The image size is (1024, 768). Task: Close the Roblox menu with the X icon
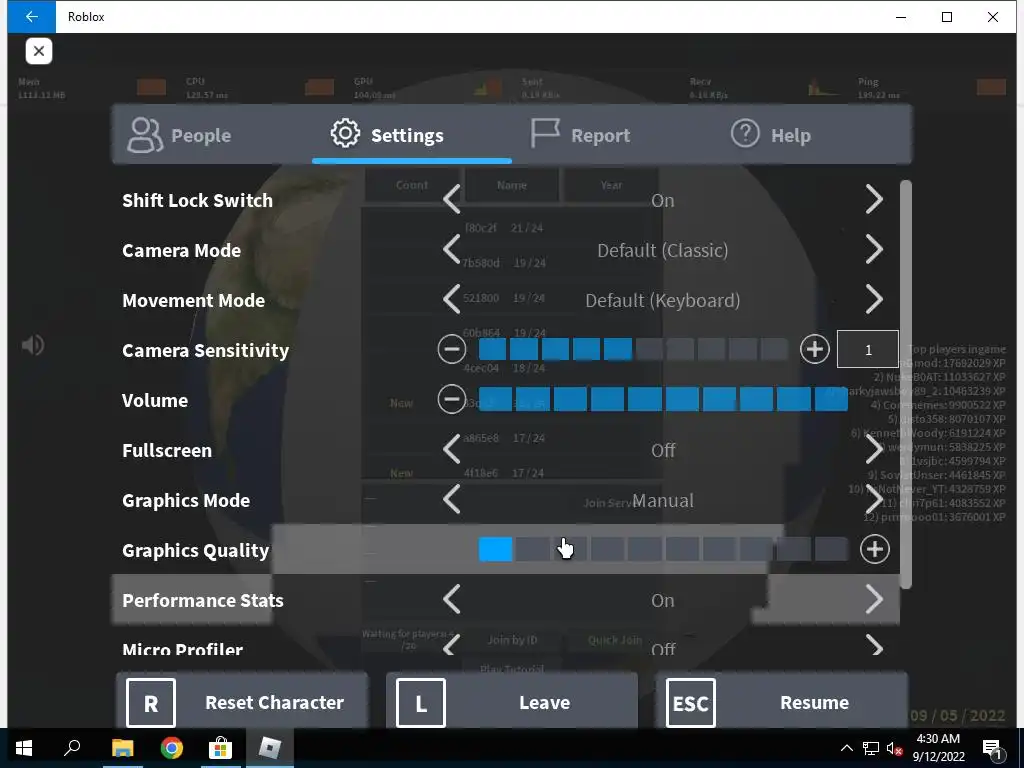pyautogui.click(x=39, y=51)
